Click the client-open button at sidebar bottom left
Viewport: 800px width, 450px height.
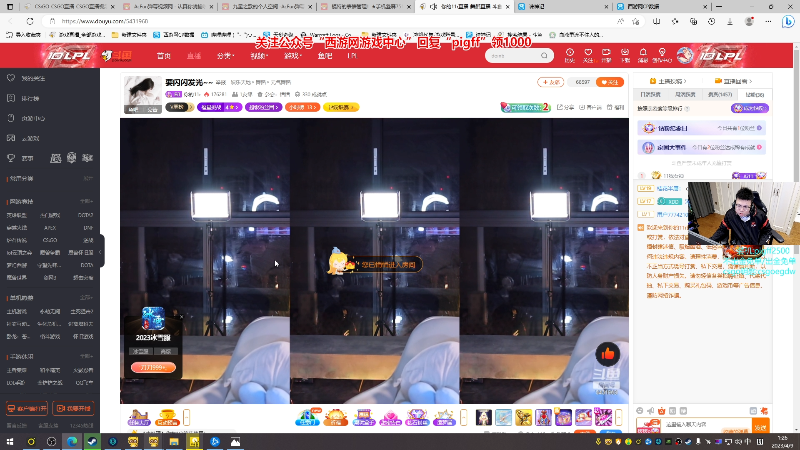click(27, 409)
